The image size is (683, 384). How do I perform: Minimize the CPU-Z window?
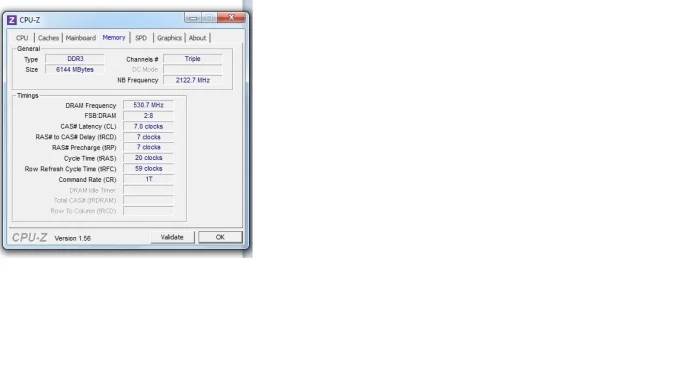[193, 18]
